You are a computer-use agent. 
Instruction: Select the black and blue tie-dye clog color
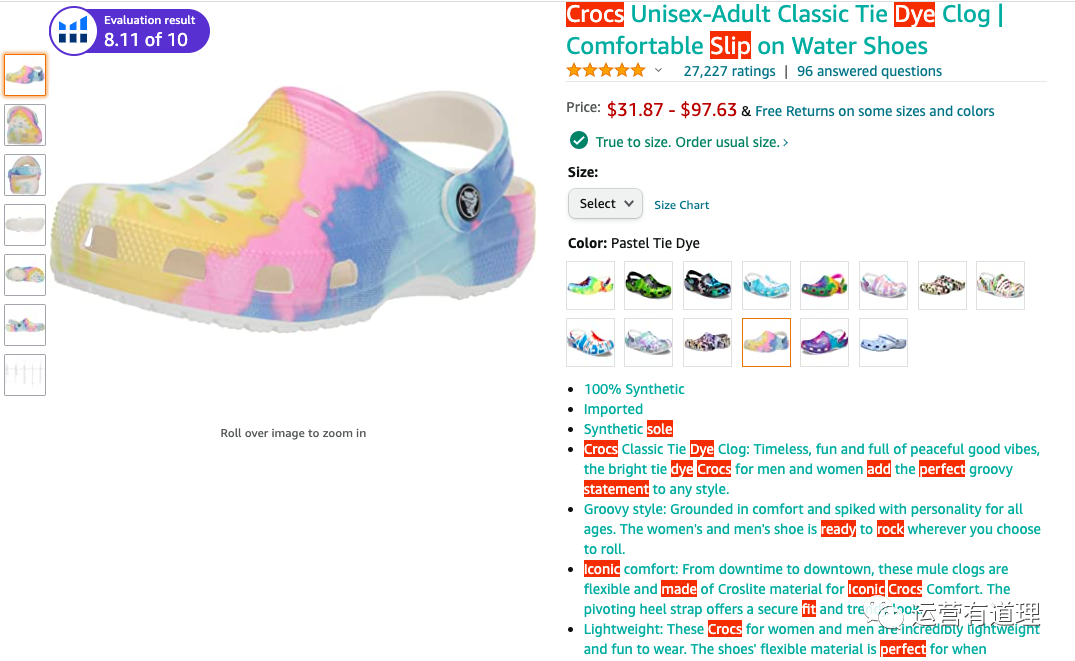point(707,285)
